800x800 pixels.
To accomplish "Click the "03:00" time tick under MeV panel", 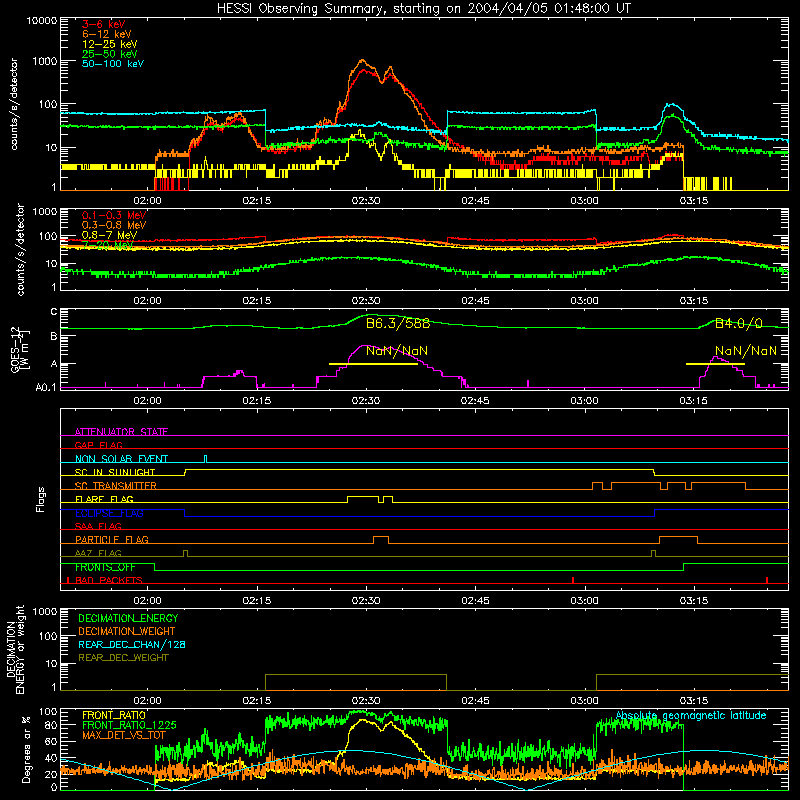I will [584, 301].
